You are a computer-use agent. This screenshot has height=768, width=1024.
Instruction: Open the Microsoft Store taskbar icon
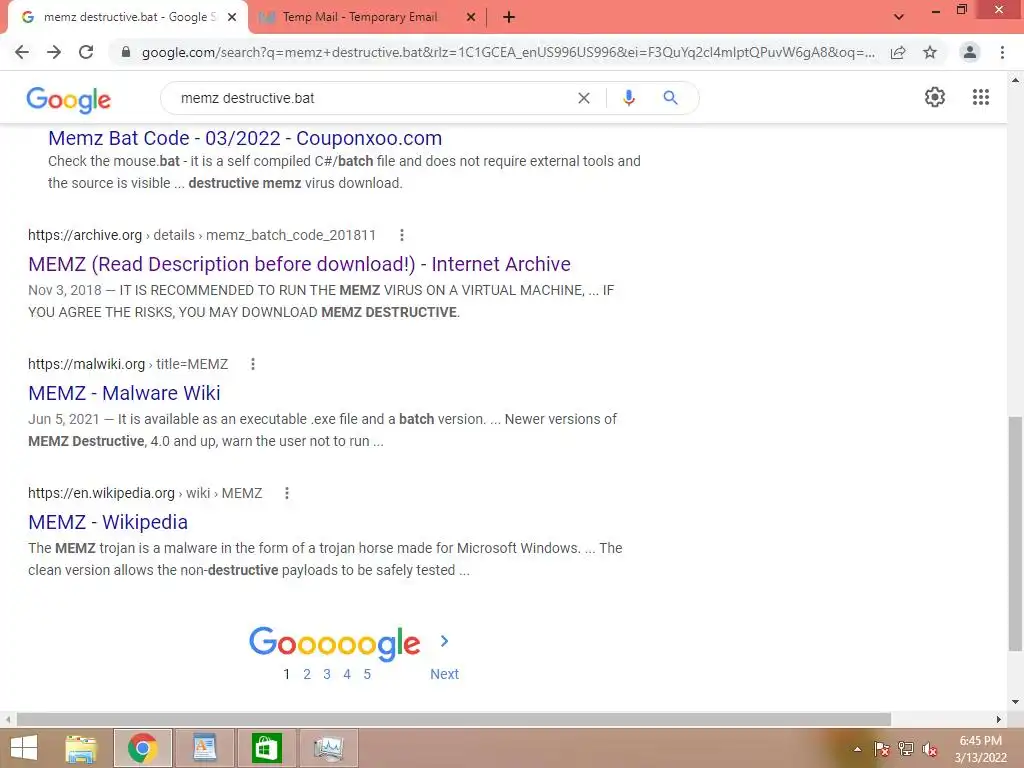coord(266,748)
